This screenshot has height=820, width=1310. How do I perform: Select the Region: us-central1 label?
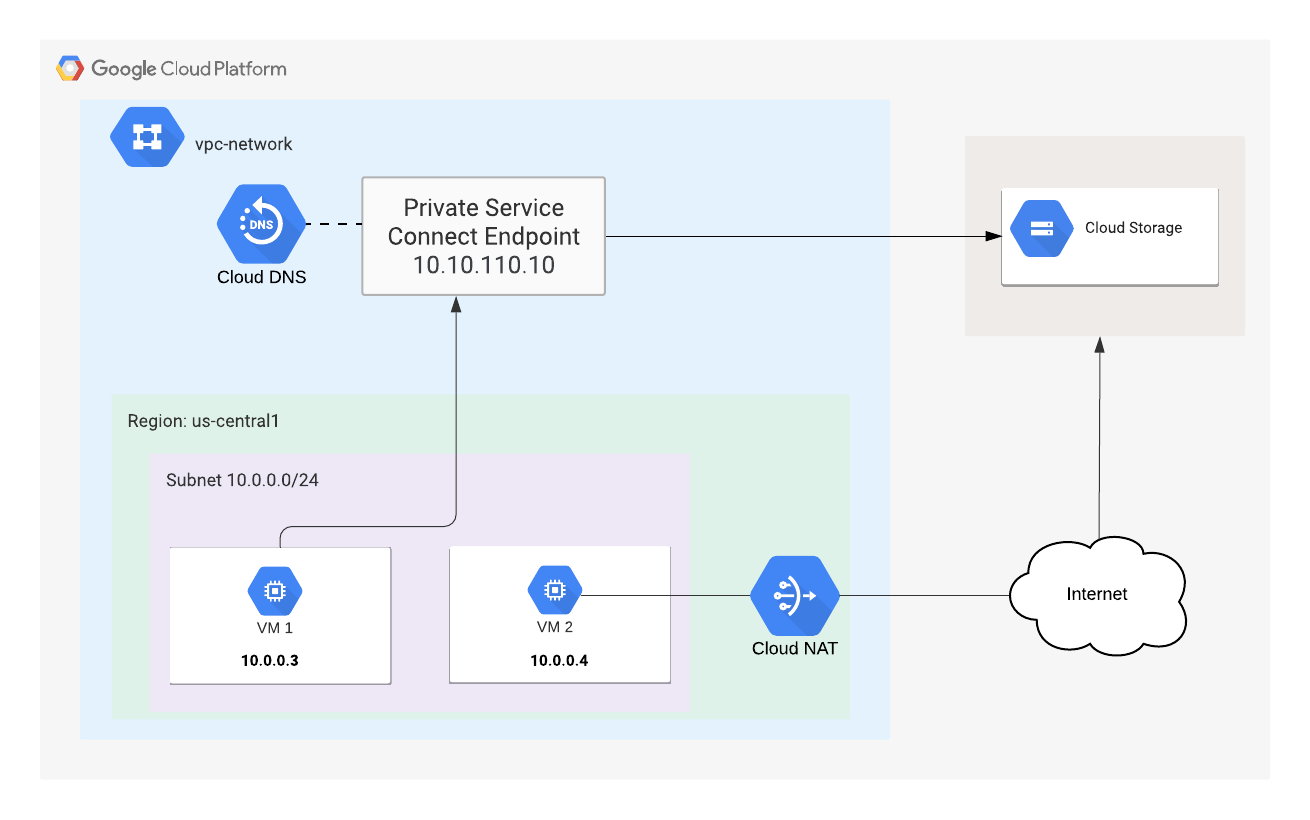pyautogui.click(x=202, y=421)
